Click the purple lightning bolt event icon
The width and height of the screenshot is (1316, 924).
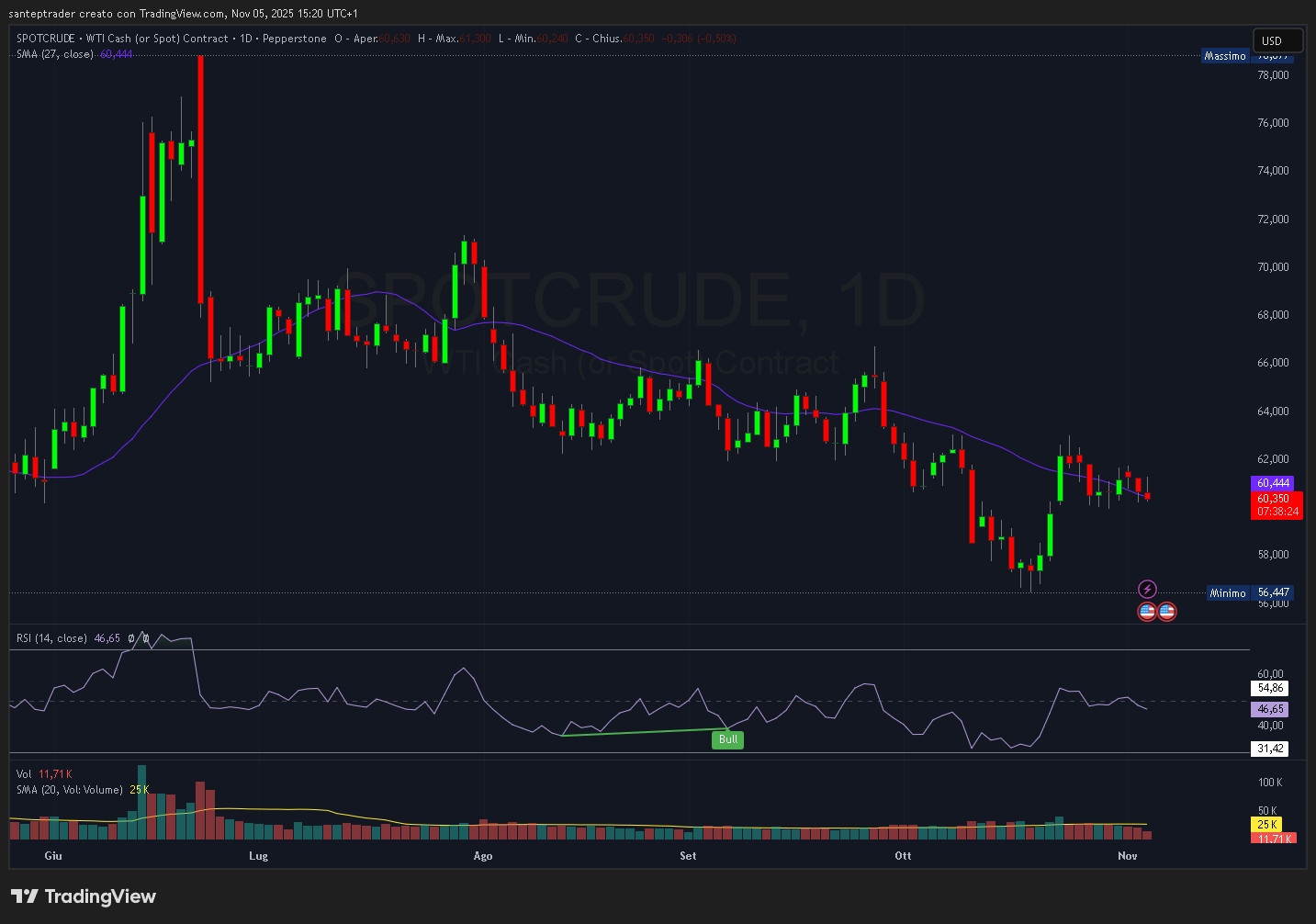pyautogui.click(x=1147, y=589)
